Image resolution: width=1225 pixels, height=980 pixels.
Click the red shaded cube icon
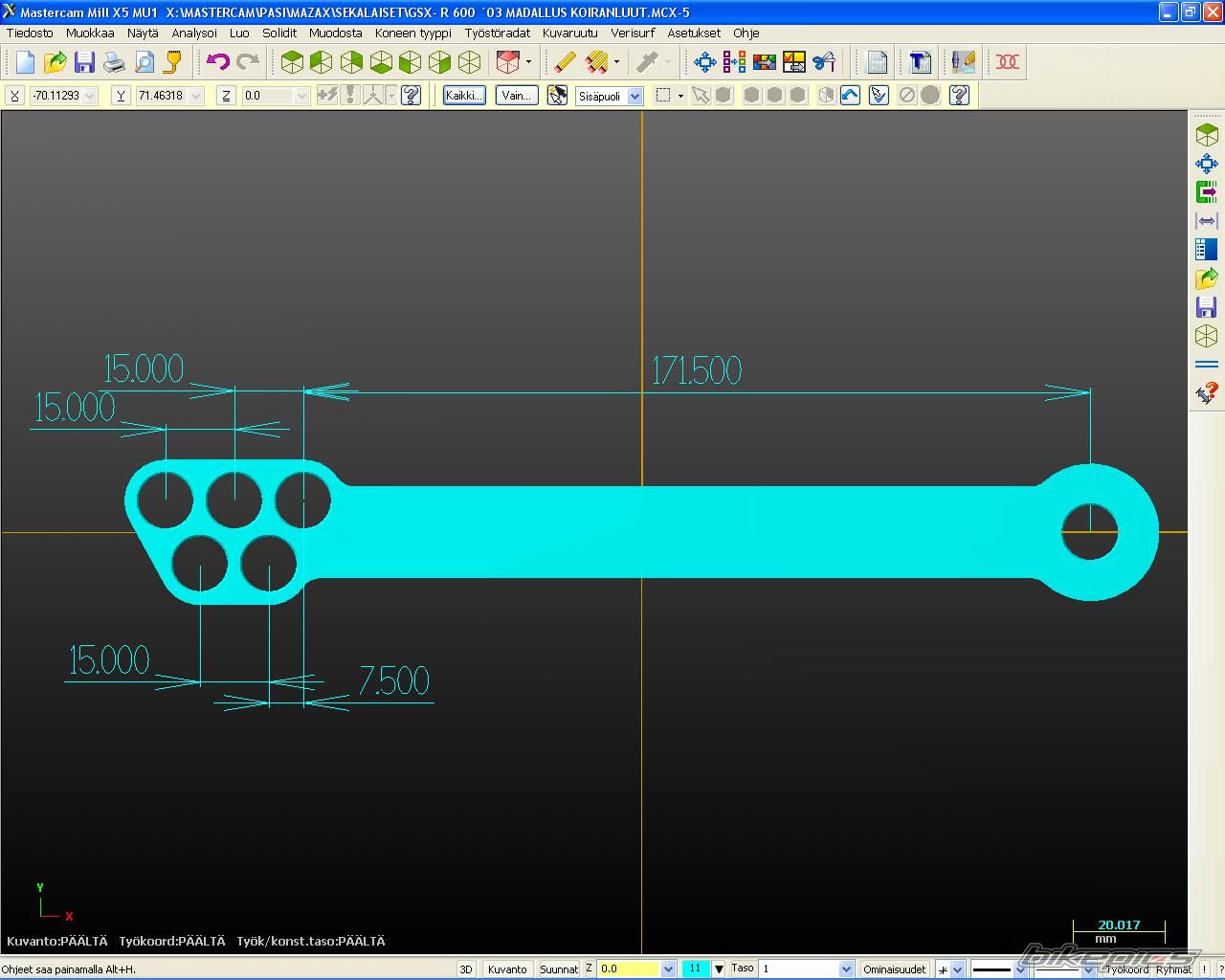(x=508, y=62)
